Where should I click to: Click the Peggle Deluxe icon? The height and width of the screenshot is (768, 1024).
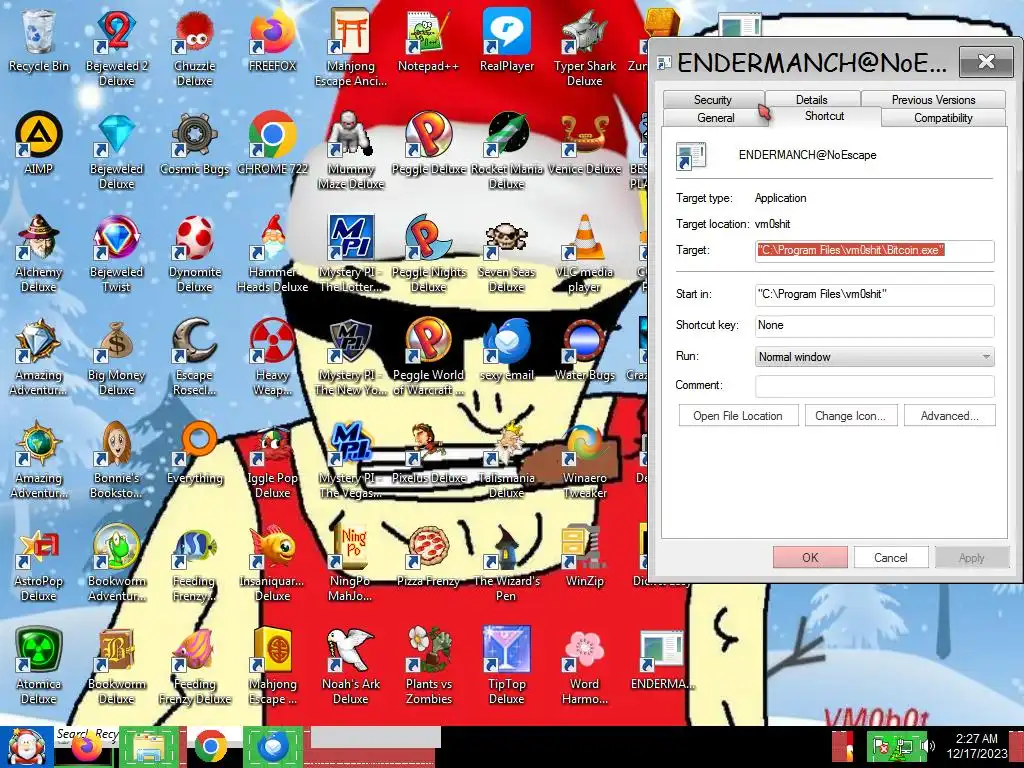pyautogui.click(x=428, y=144)
